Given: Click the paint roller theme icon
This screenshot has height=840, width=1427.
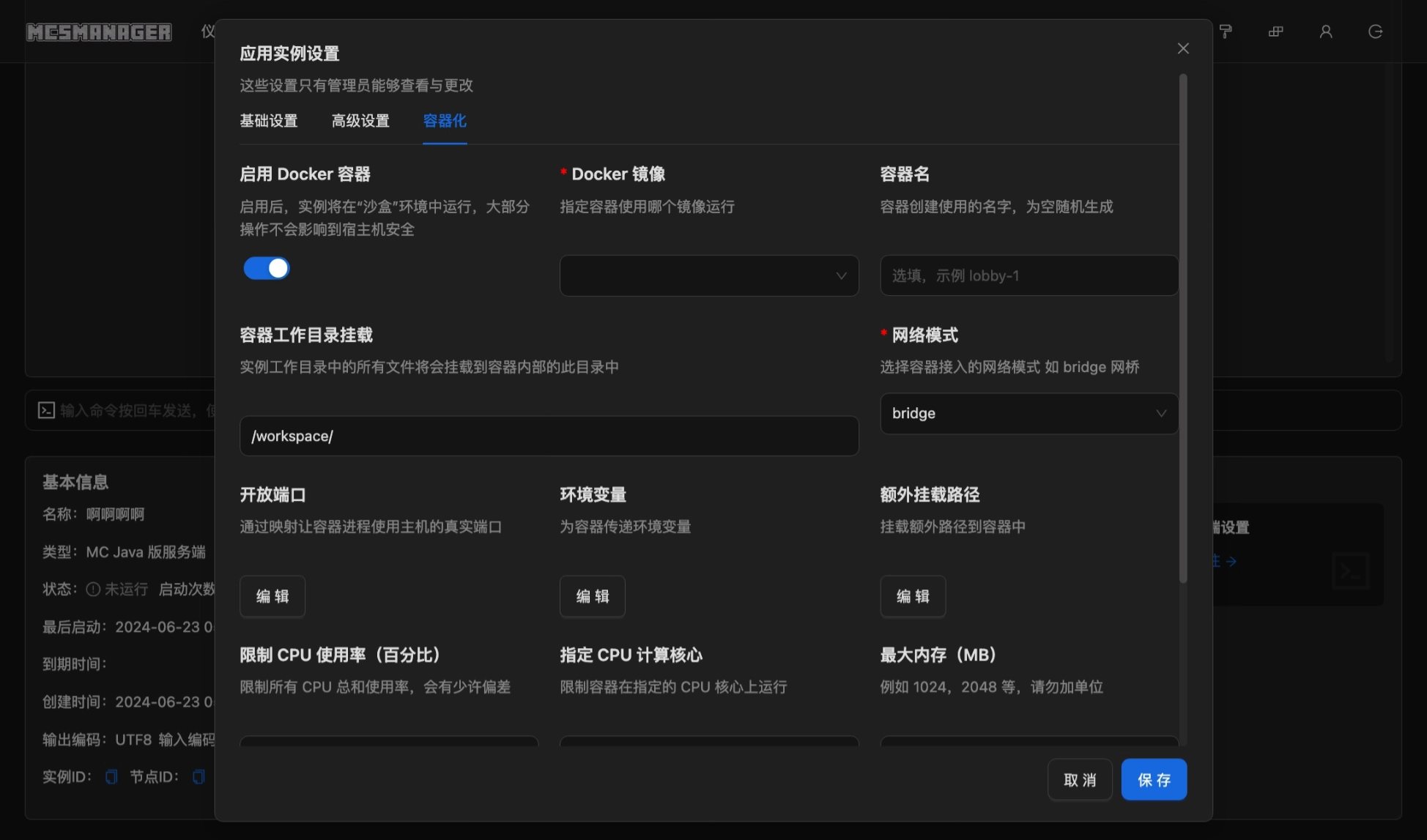Looking at the screenshot, I should [1226, 31].
